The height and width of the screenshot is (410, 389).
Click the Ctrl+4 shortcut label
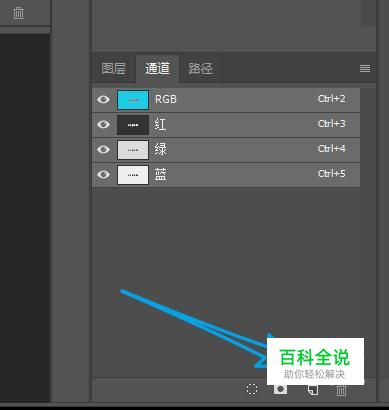332,149
